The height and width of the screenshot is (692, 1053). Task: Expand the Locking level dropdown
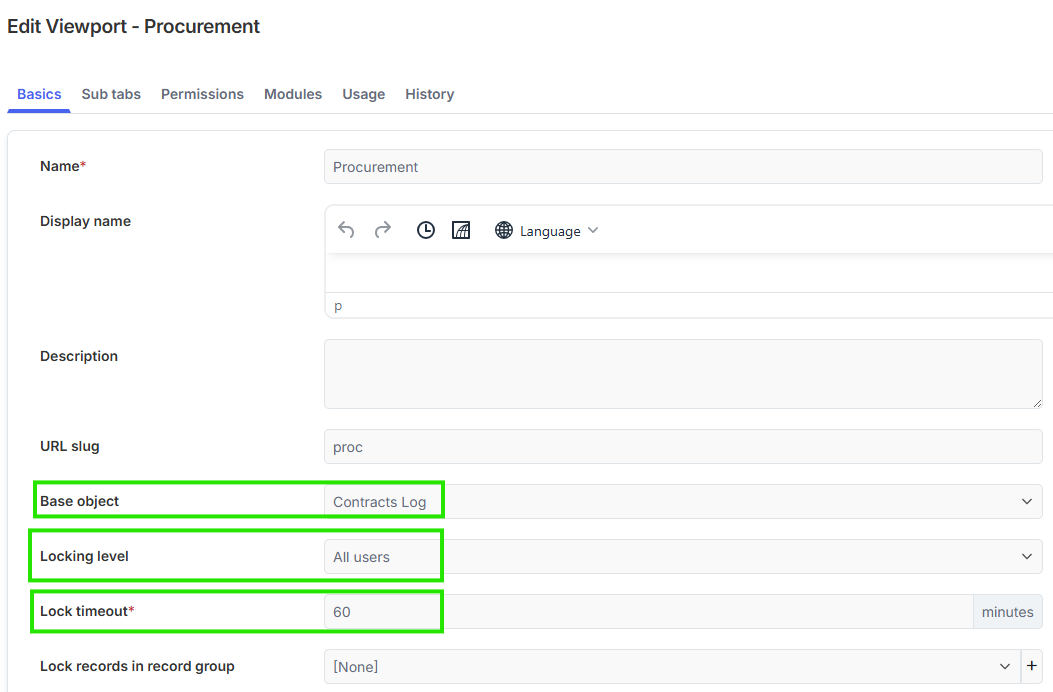tap(683, 557)
